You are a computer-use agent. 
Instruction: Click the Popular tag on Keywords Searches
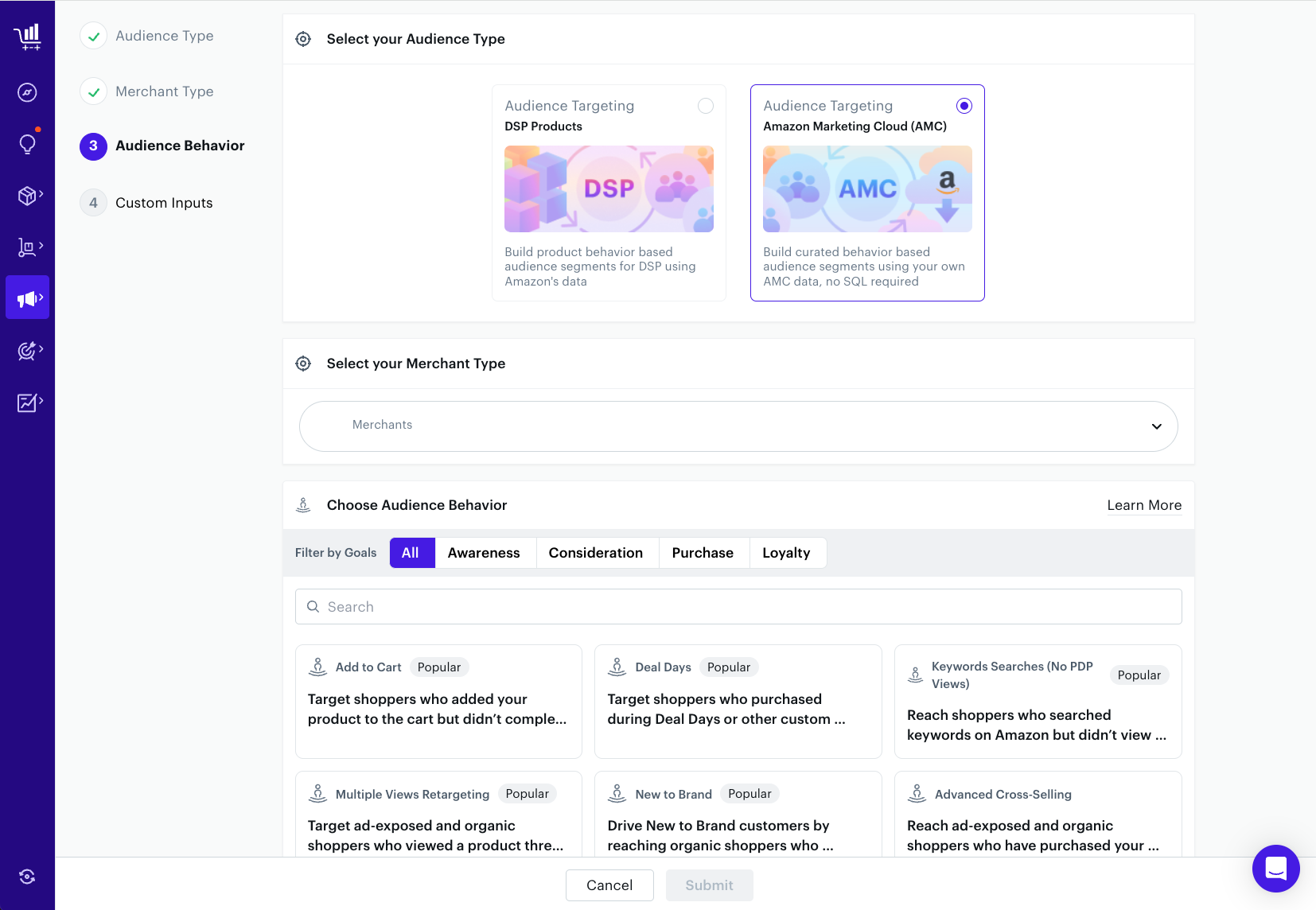pyautogui.click(x=1139, y=675)
